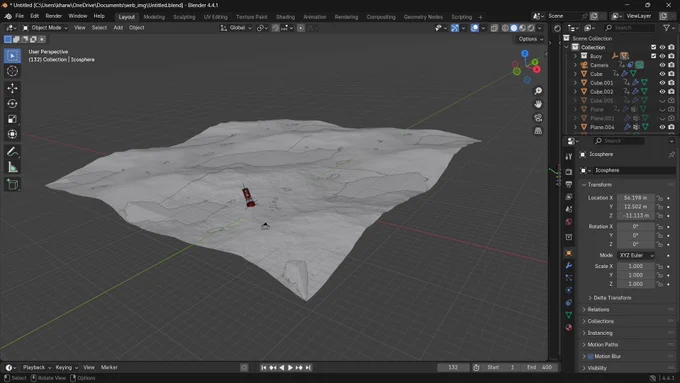Click the Rotation Z value field

point(636,244)
